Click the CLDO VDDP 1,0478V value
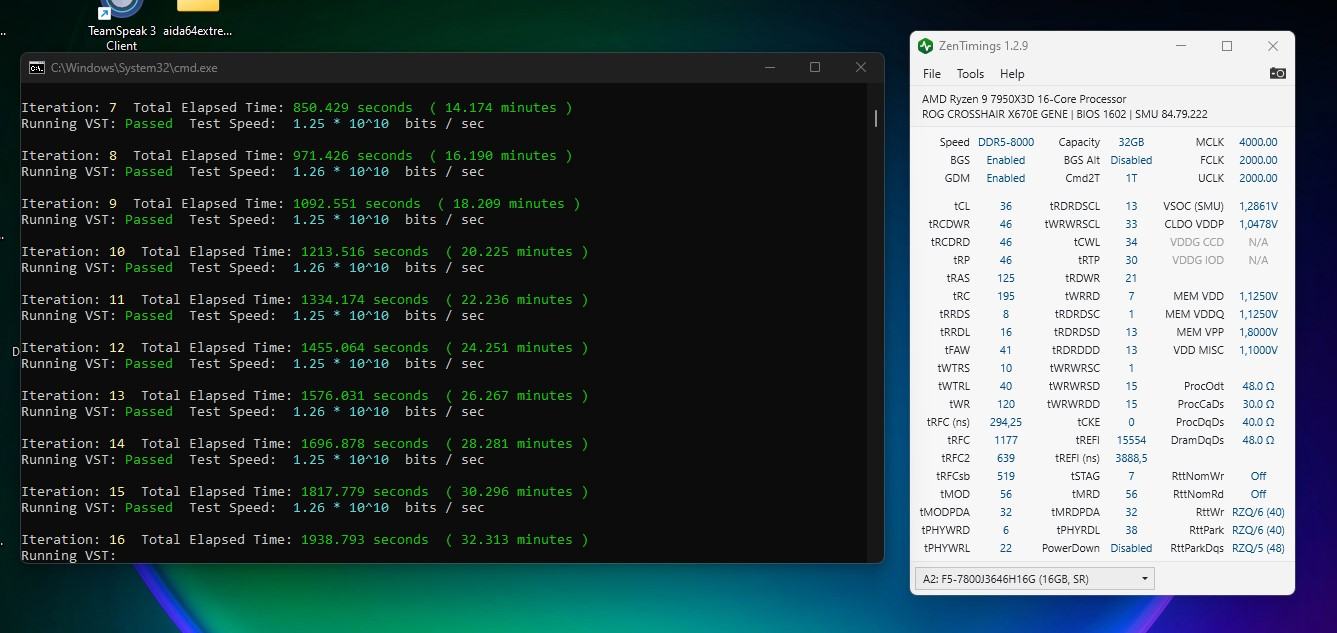Screen dimensions: 1337x633 (1258, 224)
